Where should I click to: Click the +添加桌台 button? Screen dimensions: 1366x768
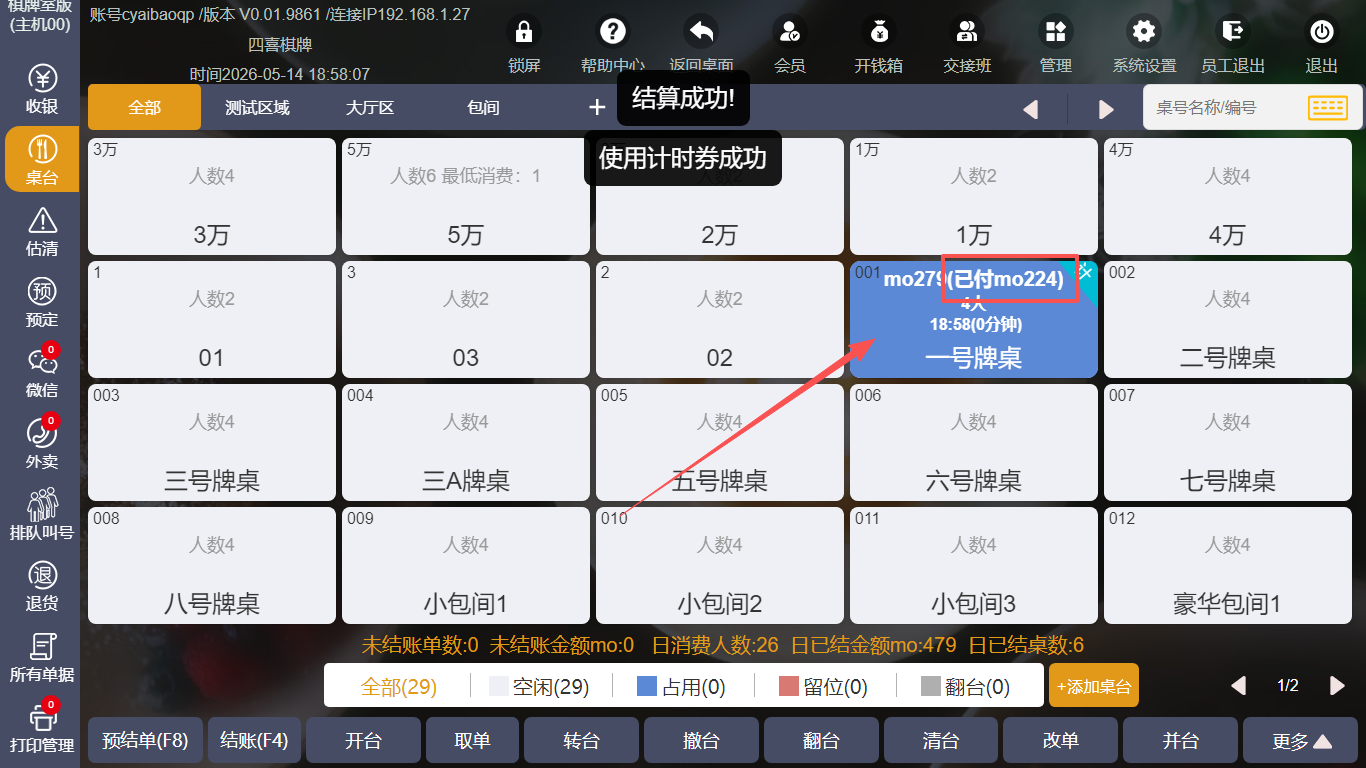[1094, 686]
